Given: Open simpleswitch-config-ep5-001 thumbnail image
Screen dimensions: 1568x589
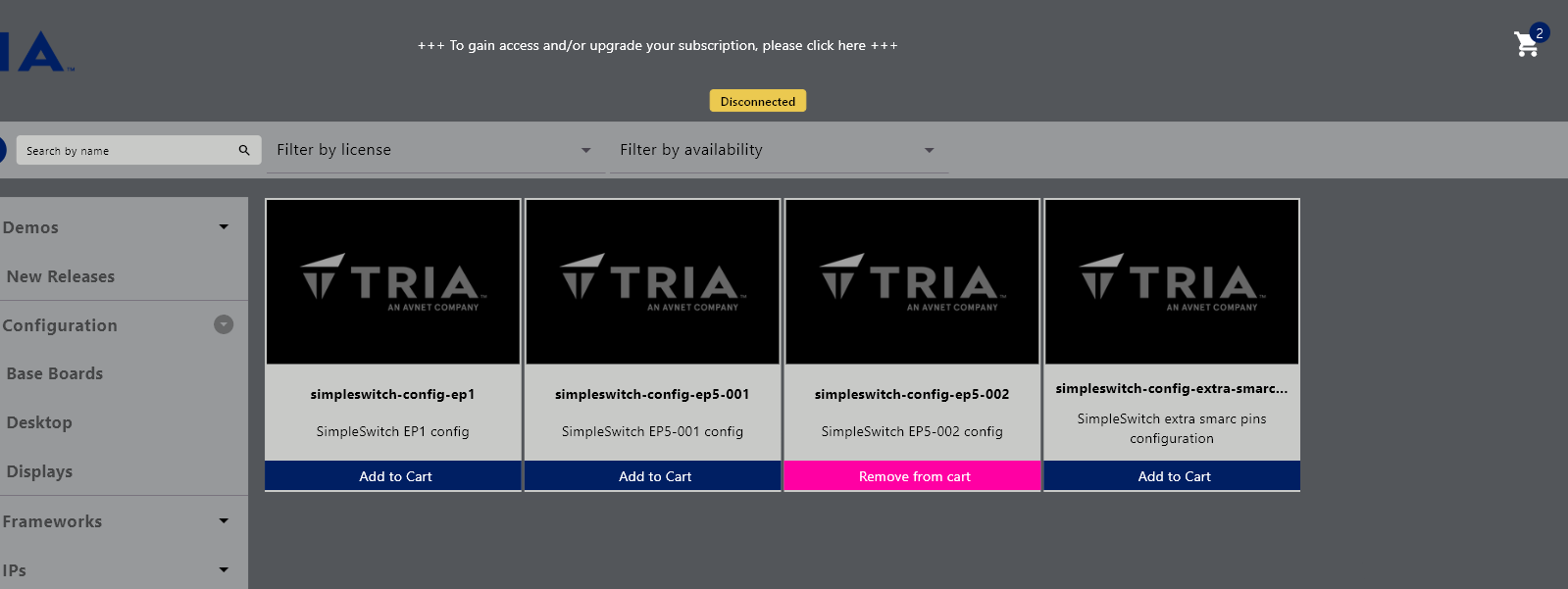Looking at the screenshot, I should click(x=653, y=282).
